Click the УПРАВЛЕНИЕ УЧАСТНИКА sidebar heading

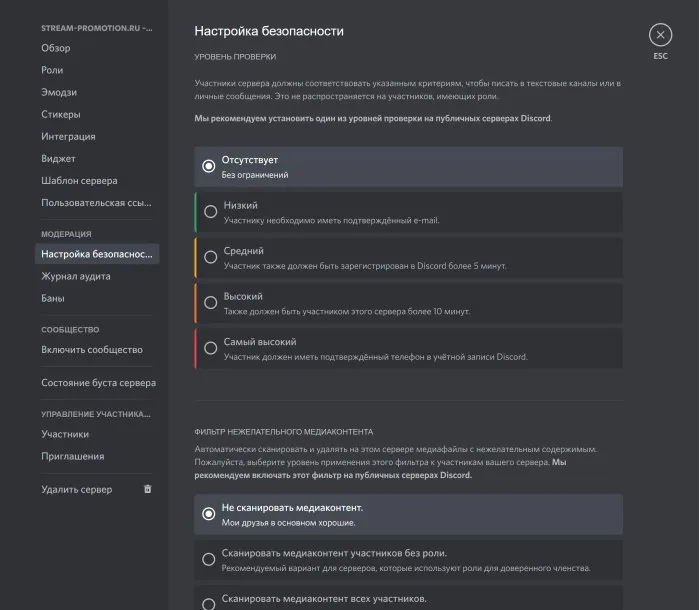96,414
